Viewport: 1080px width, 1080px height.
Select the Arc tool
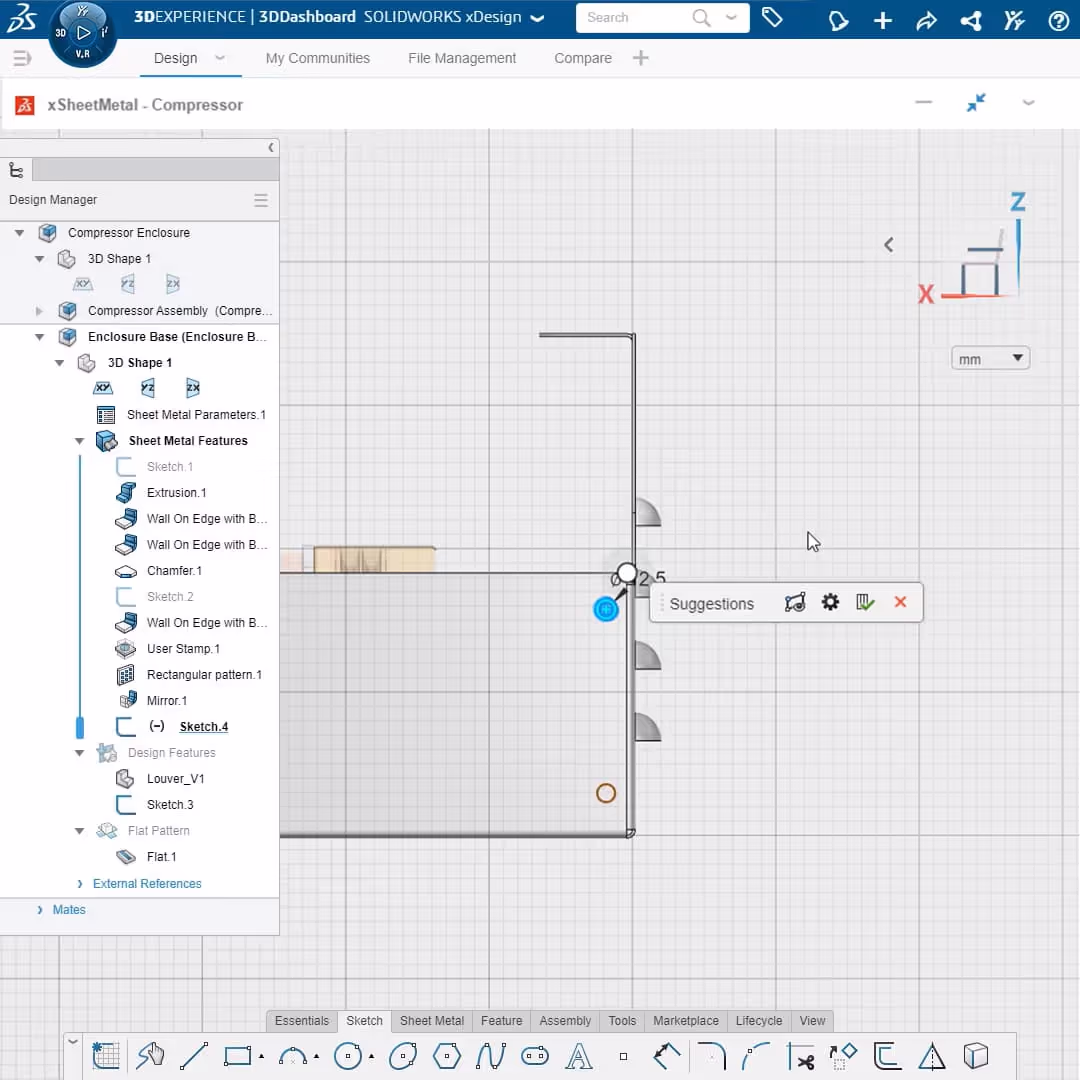pyautogui.click(x=293, y=1055)
